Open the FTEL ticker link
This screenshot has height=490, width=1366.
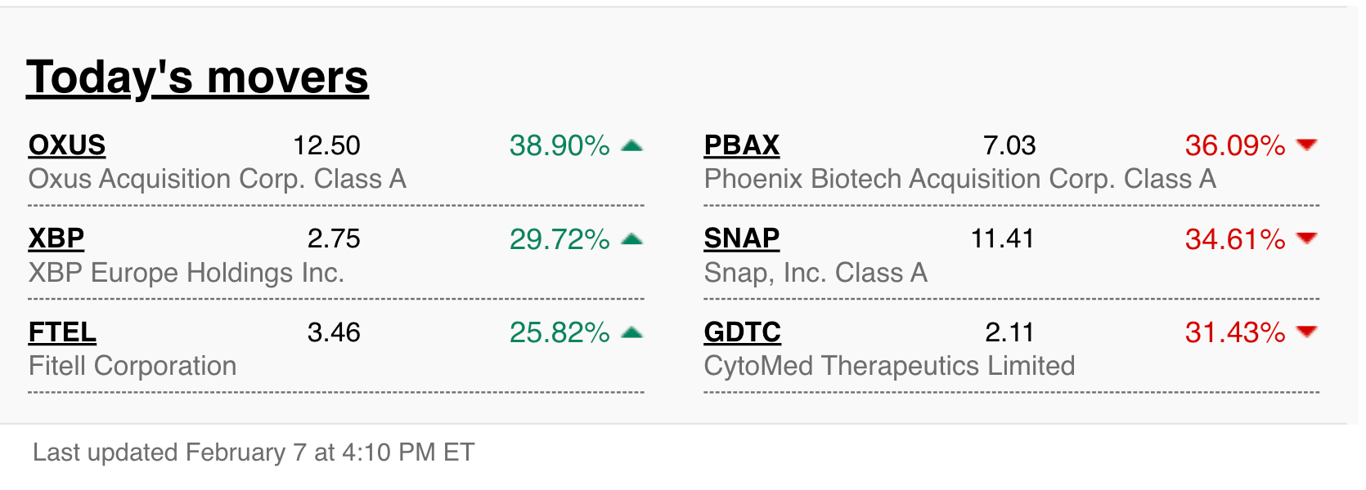coord(62,332)
